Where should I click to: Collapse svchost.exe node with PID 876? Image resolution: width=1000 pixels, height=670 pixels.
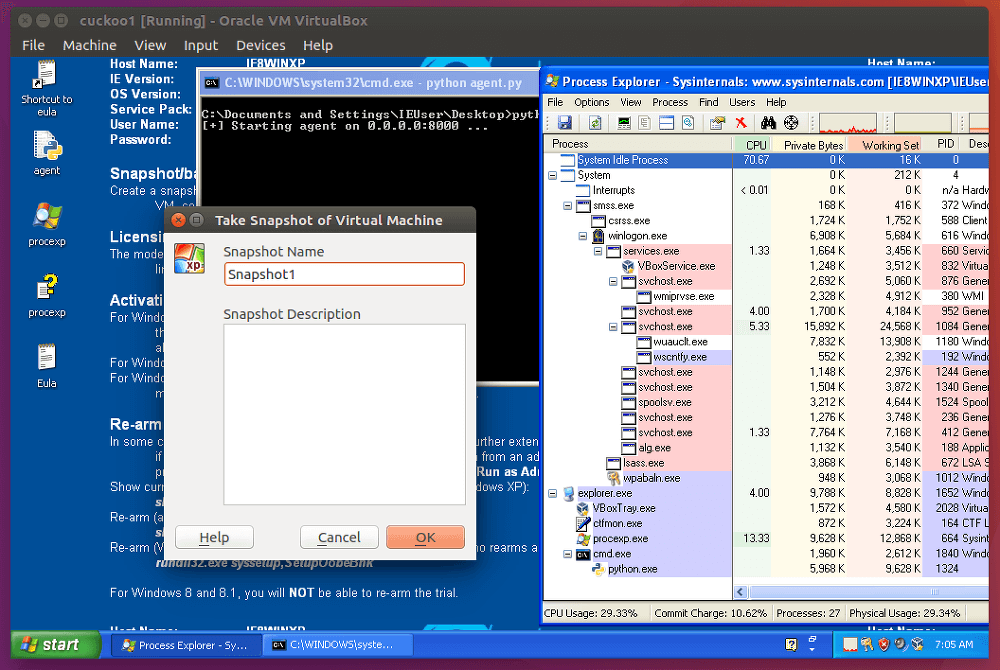(613, 281)
